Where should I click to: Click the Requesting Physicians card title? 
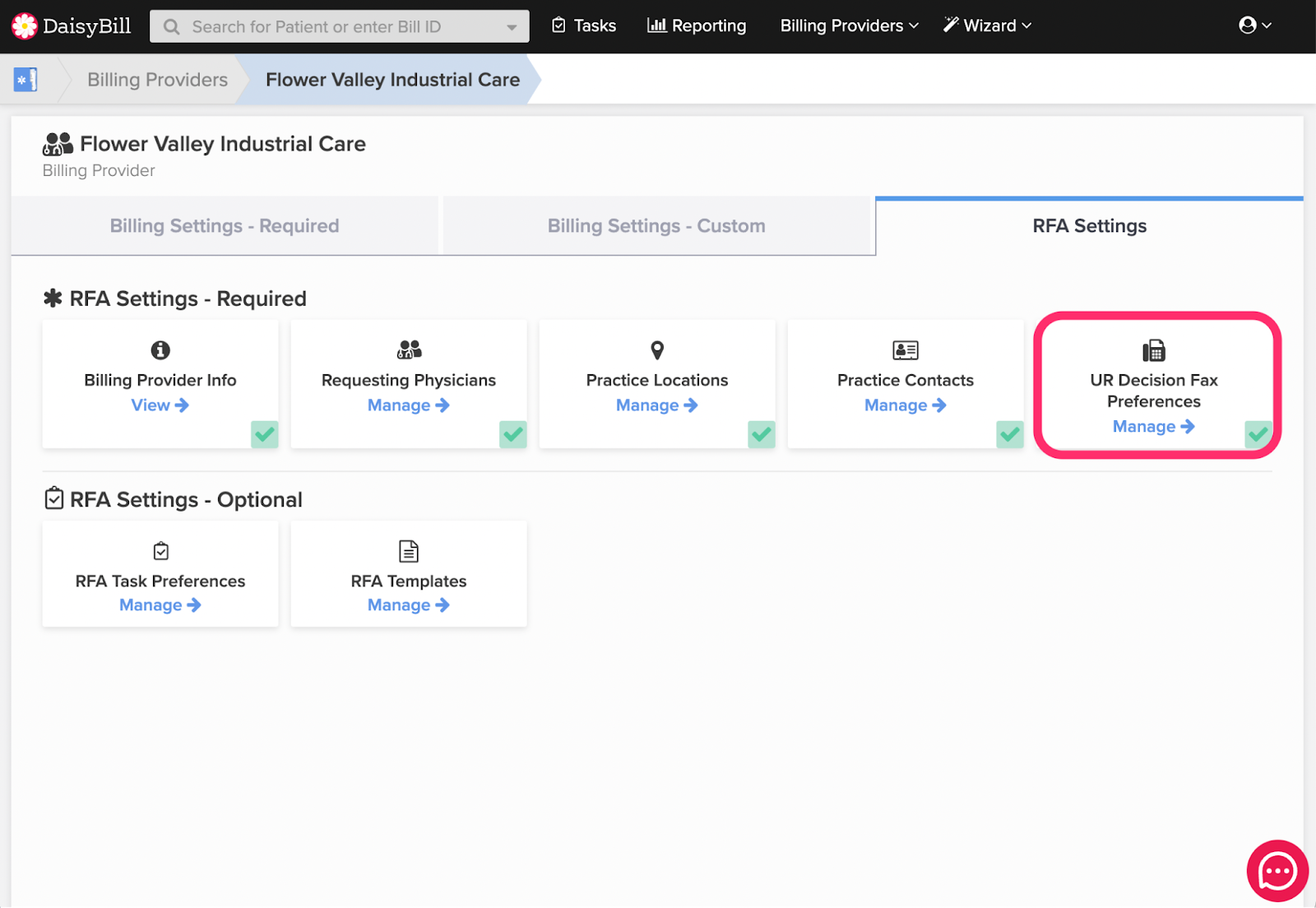[409, 380]
